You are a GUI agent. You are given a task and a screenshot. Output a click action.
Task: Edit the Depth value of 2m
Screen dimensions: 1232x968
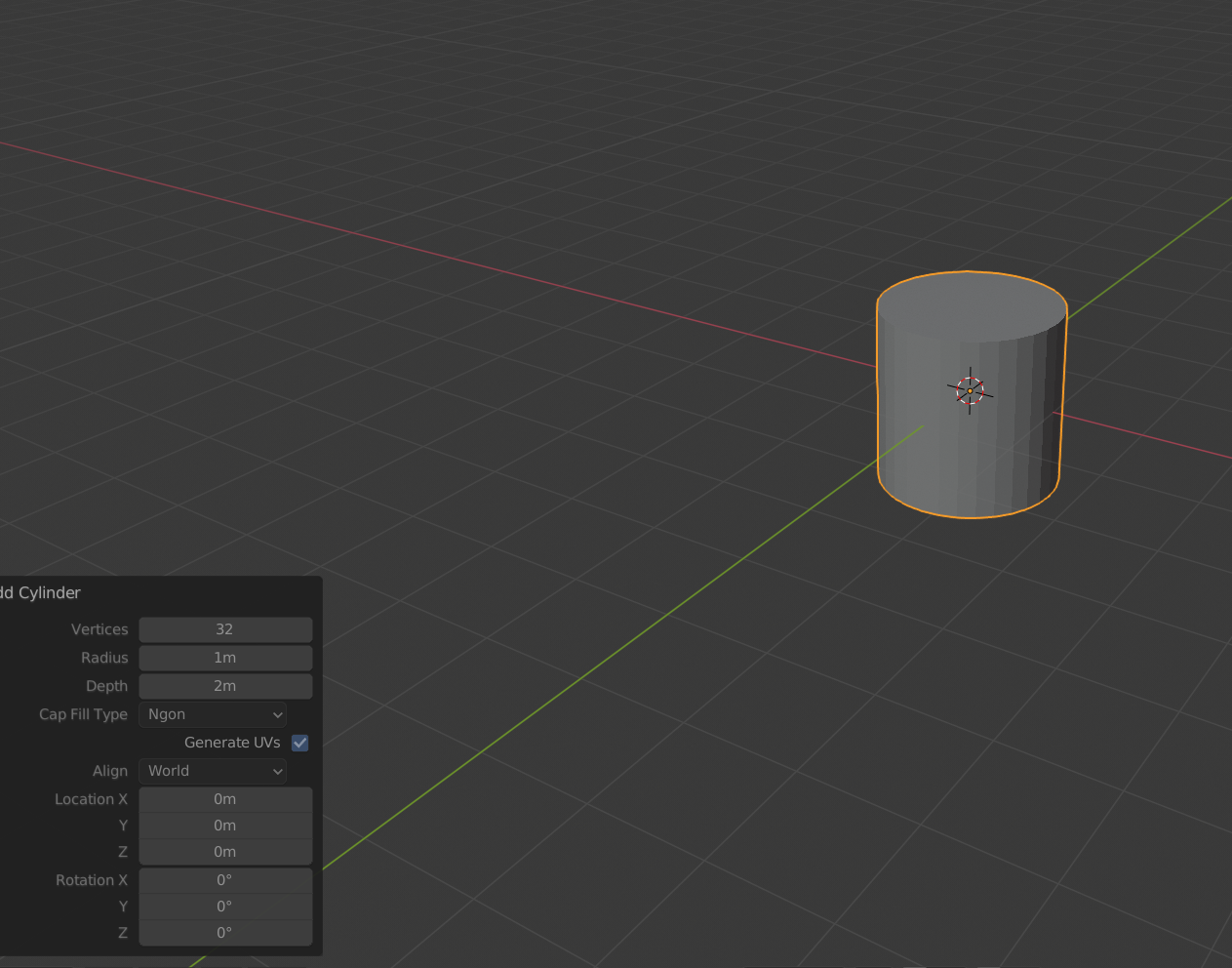[225, 686]
